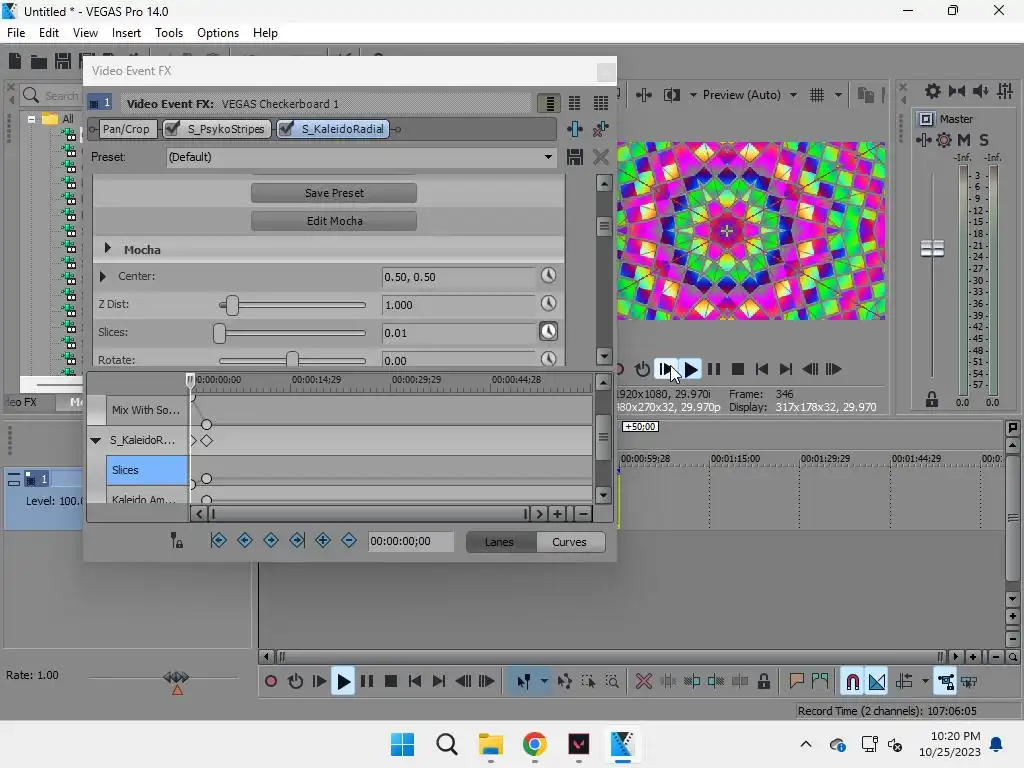Open the Insert menu

[126, 33]
